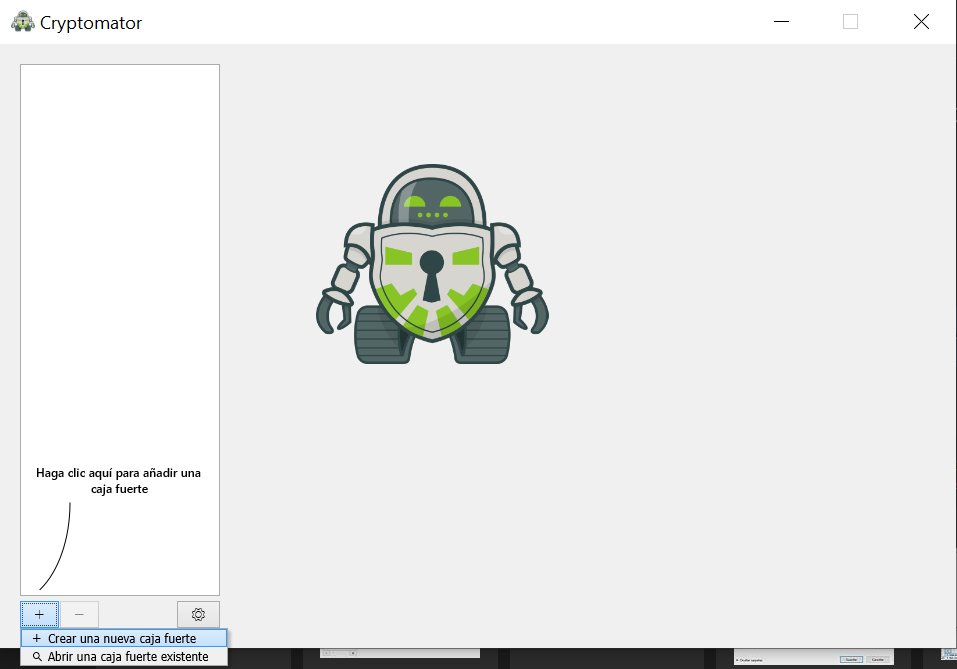Click the large Cryptomator robot logo
Screen dimensions: 957x669
(x=432, y=264)
